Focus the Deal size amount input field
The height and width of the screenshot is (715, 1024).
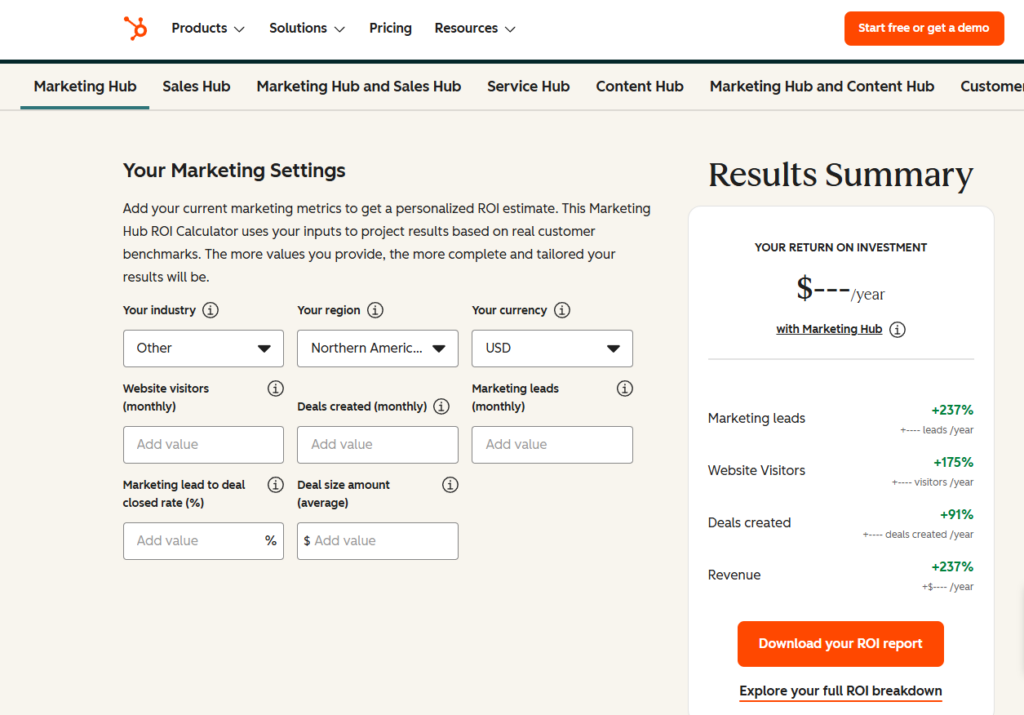pyautogui.click(x=377, y=541)
